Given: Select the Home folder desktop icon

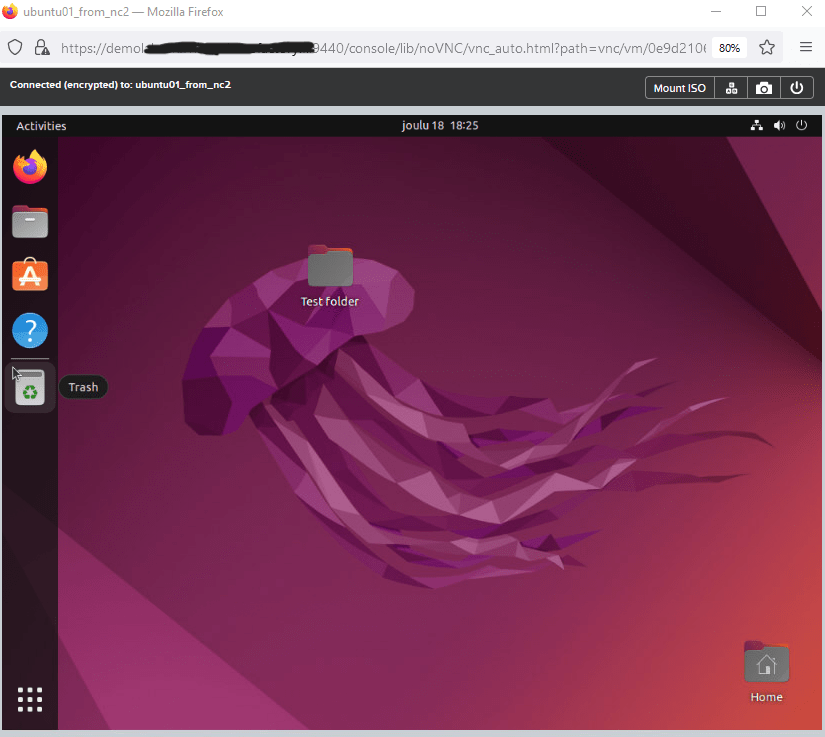Looking at the screenshot, I should (766, 665).
